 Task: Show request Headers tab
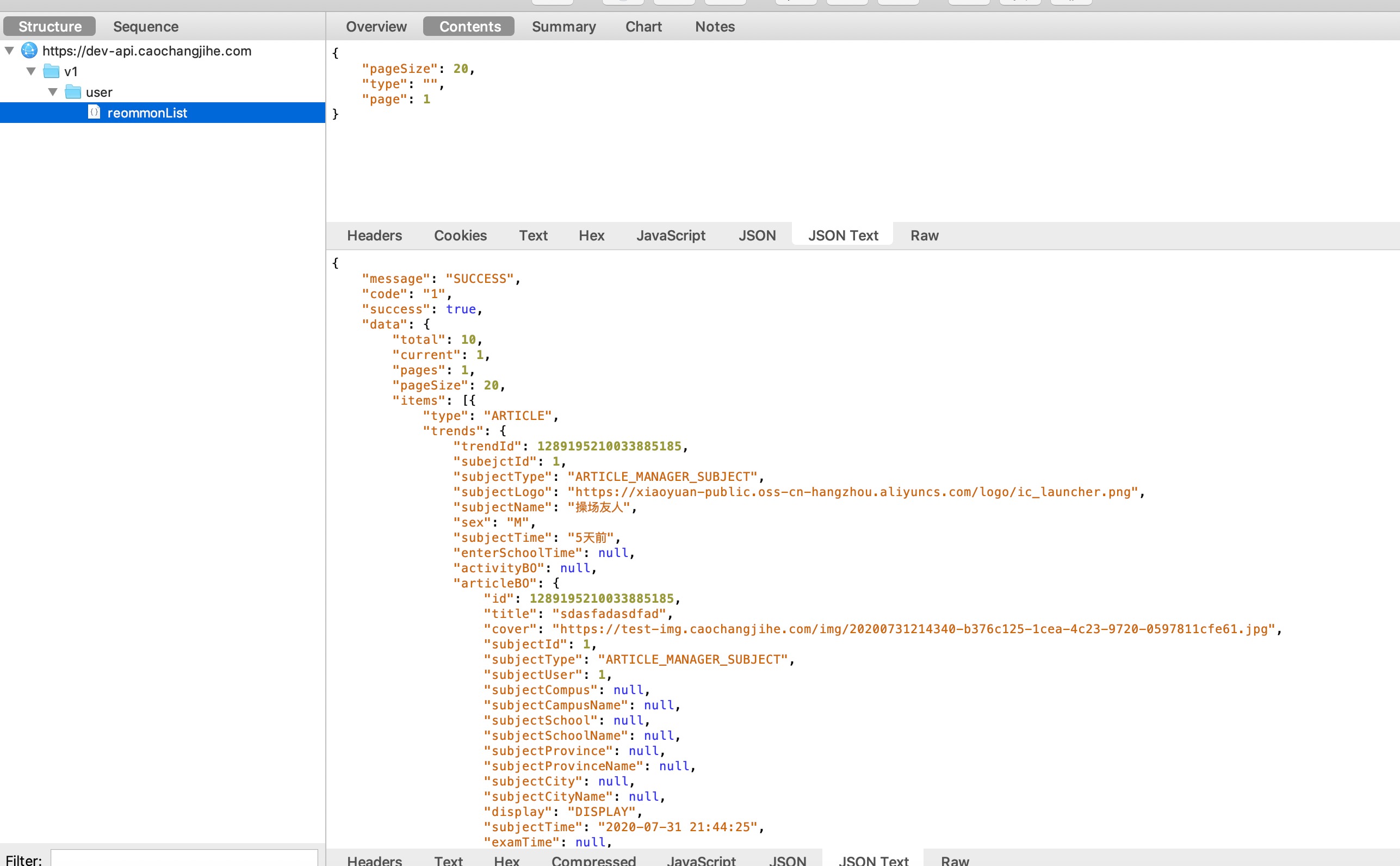[x=375, y=236]
